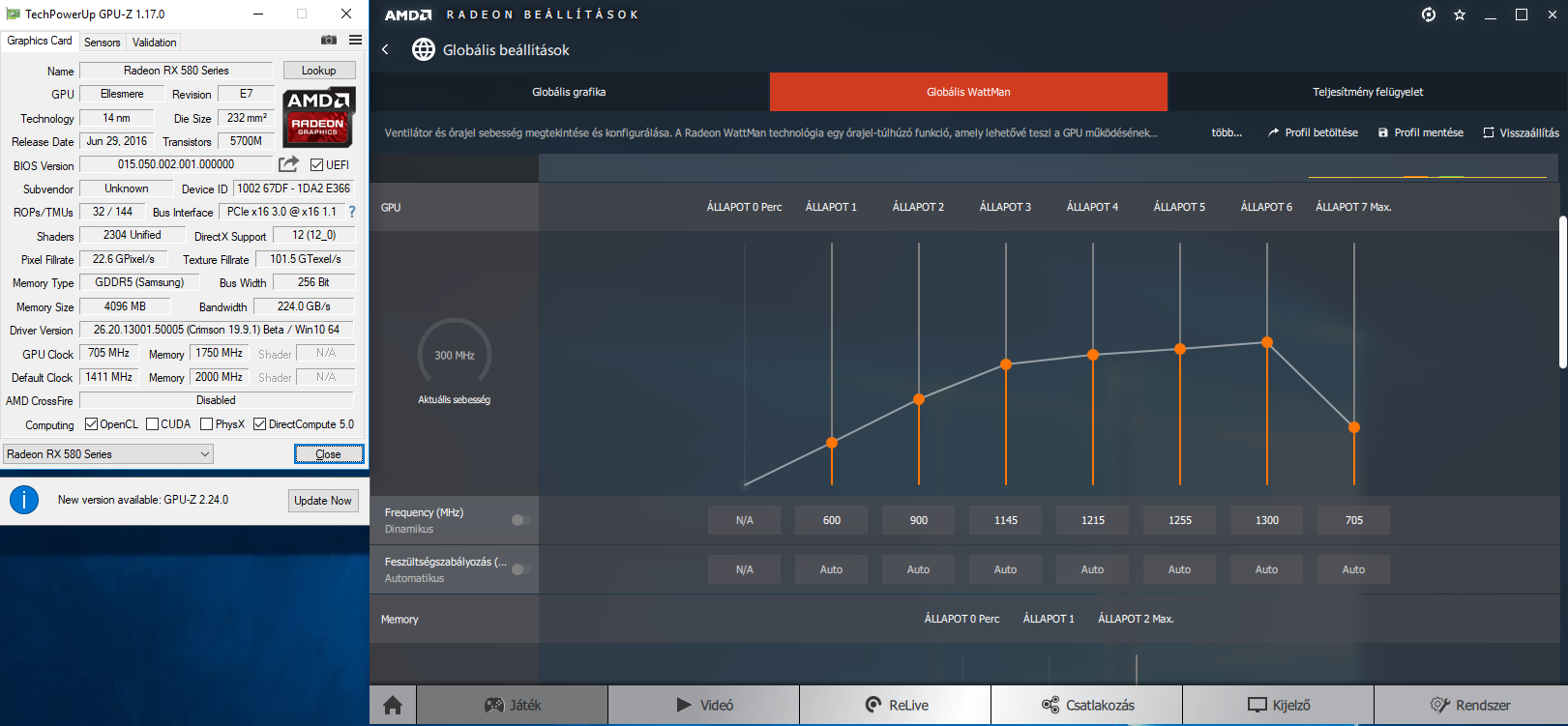Toggle the UEFI checkbox

(x=316, y=165)
